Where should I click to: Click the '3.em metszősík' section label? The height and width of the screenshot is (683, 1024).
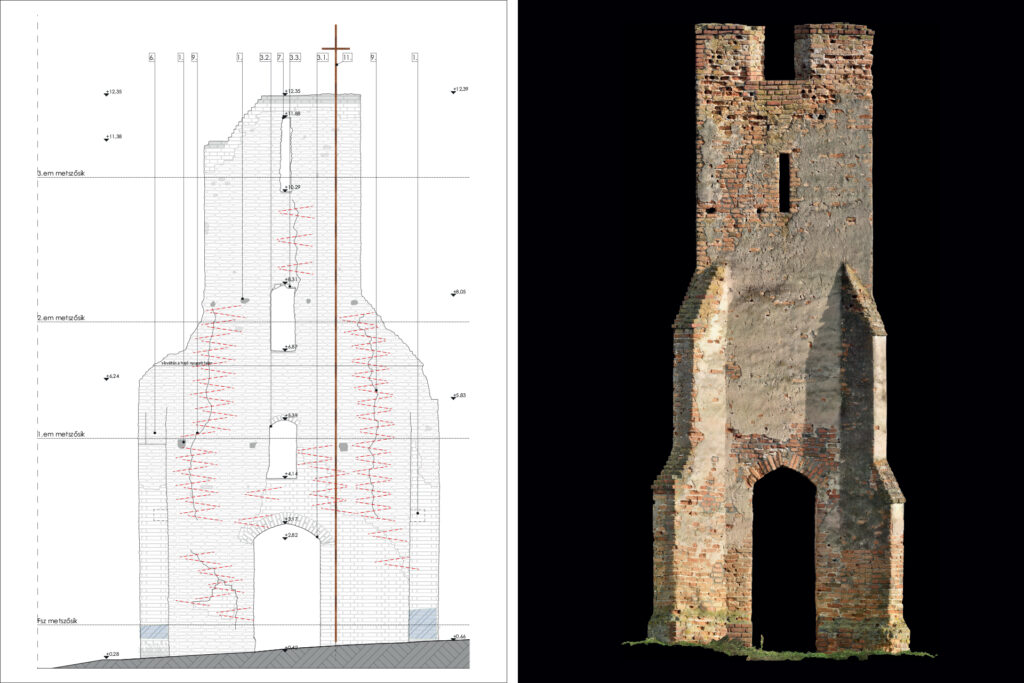pos(62,173)
